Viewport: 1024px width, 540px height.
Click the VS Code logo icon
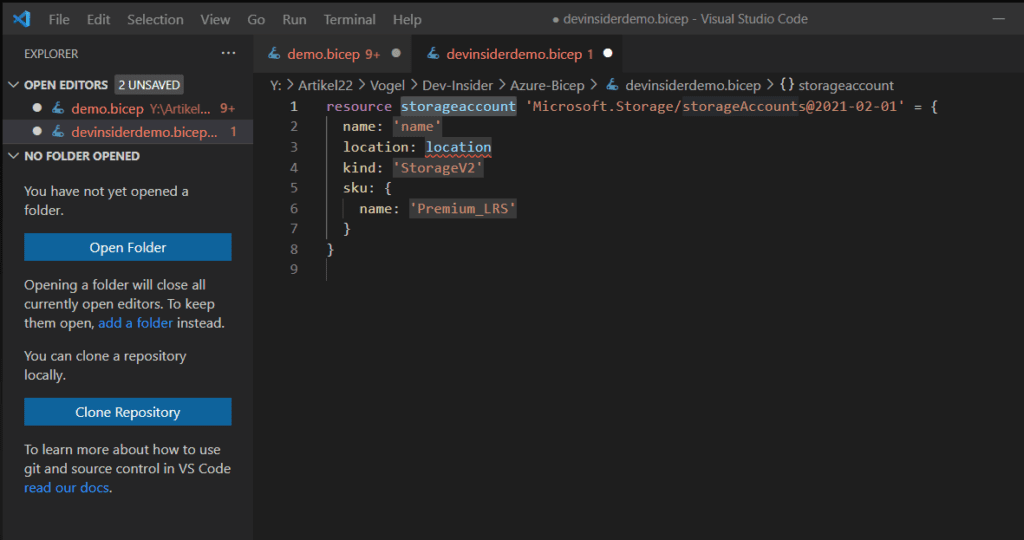[22, 18]
